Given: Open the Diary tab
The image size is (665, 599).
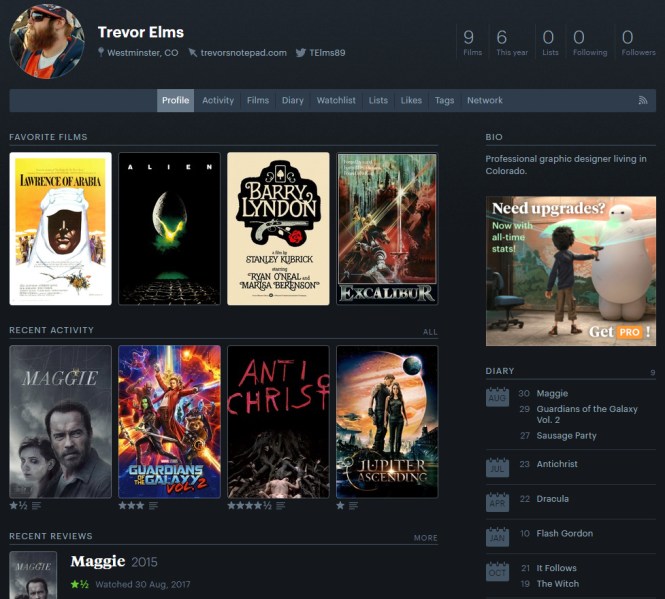Looking at the screenshot, I should [292, 101].
